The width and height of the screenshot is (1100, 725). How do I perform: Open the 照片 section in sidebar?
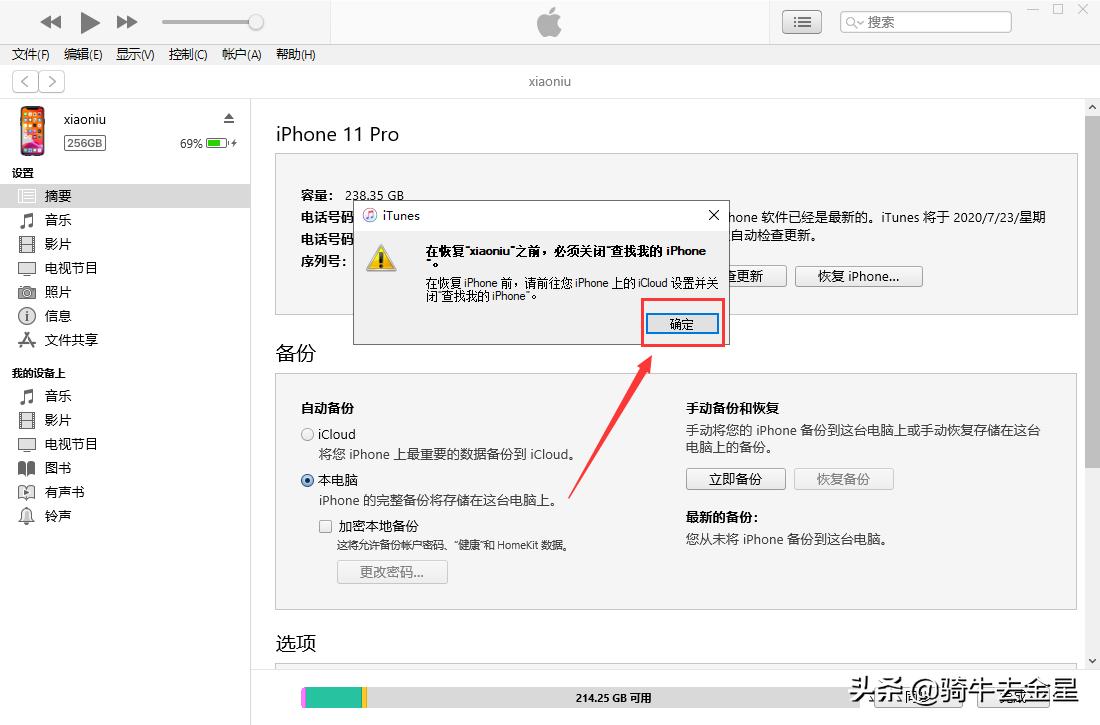[x=58, y=292]
